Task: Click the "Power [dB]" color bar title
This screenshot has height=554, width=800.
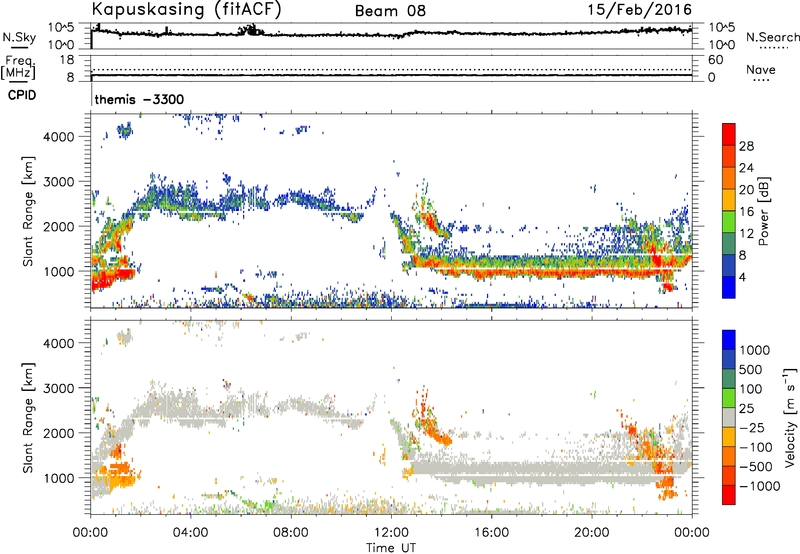Action: point(763,211)
